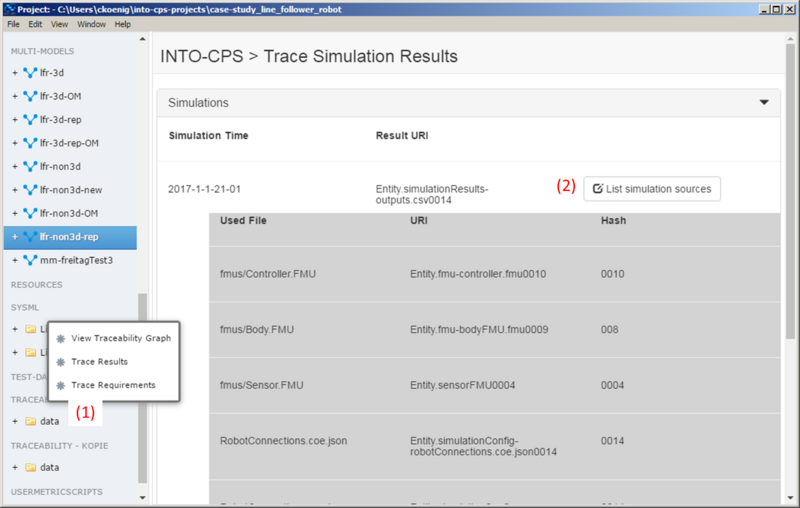Expand the lfr-non3d-OM tree node
Image resolution: width=800 pixels, height=508 pixels.
[x=14, y=213]
